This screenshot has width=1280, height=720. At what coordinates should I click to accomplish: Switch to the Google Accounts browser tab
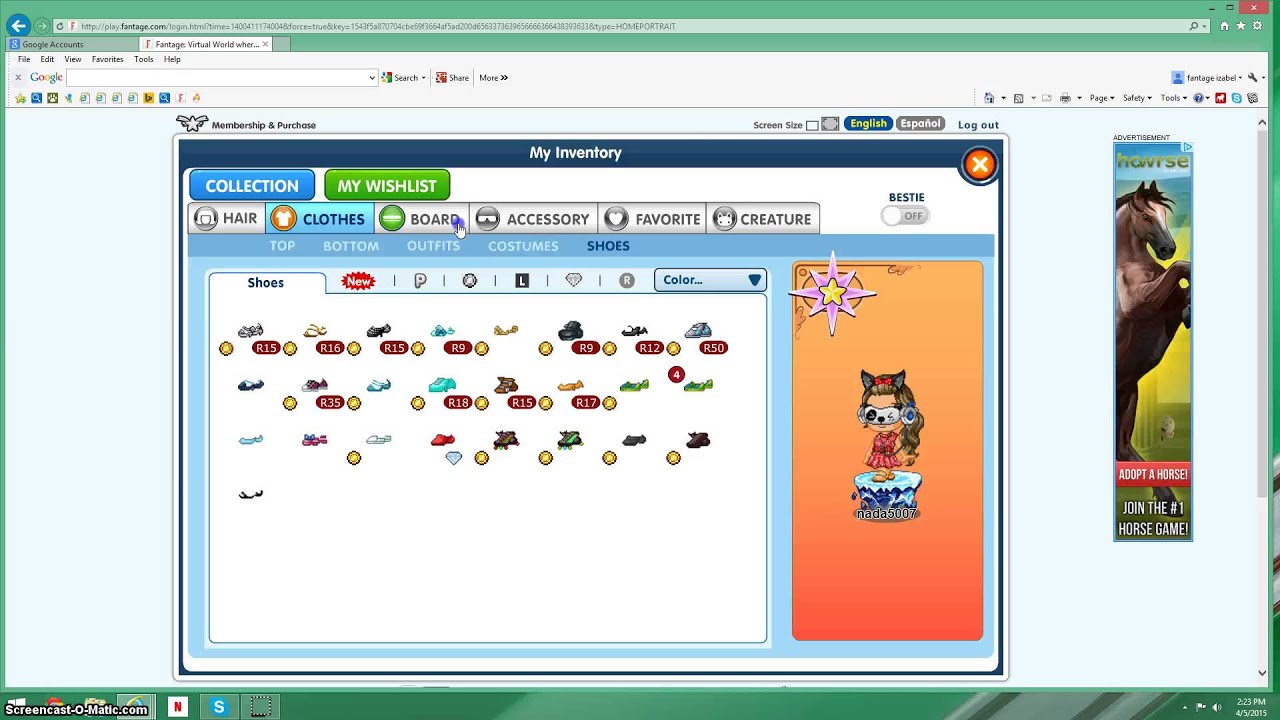(x=70, y=44)
